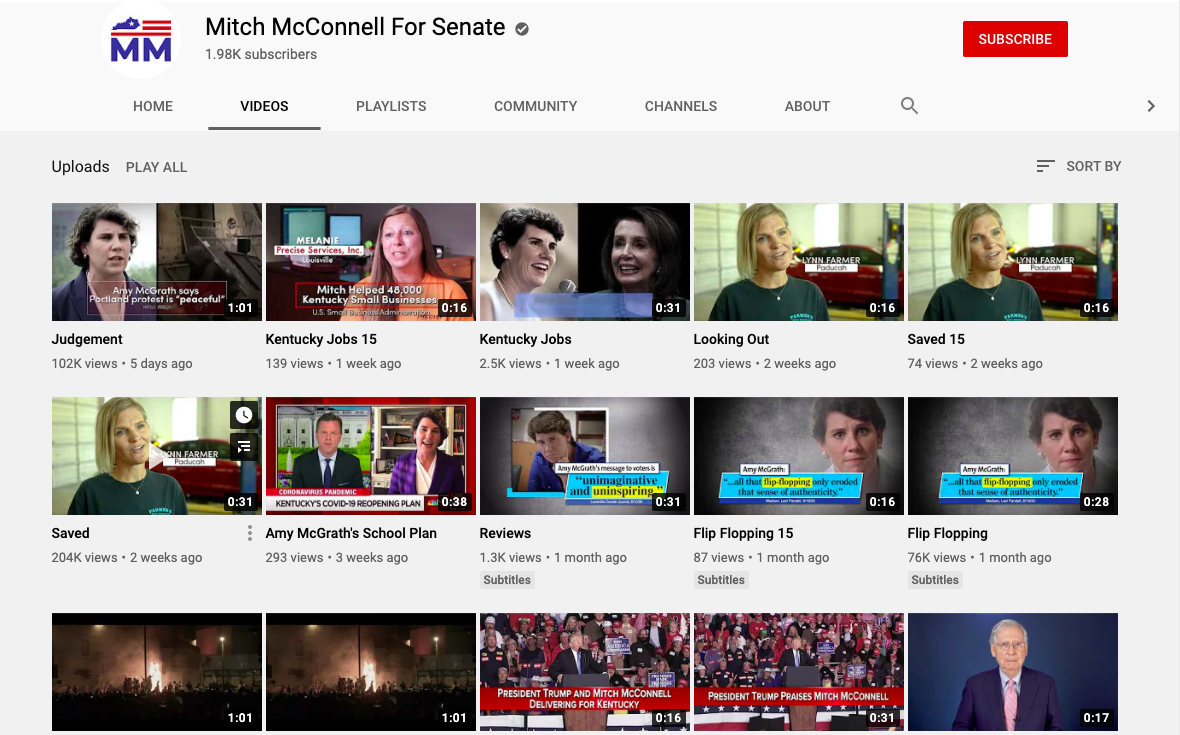Click the Flip Flopping 0:28 thumbnail
The height and width of the screenshot is (735, 1180).
pyautogui.click(x=1013, y=456)
